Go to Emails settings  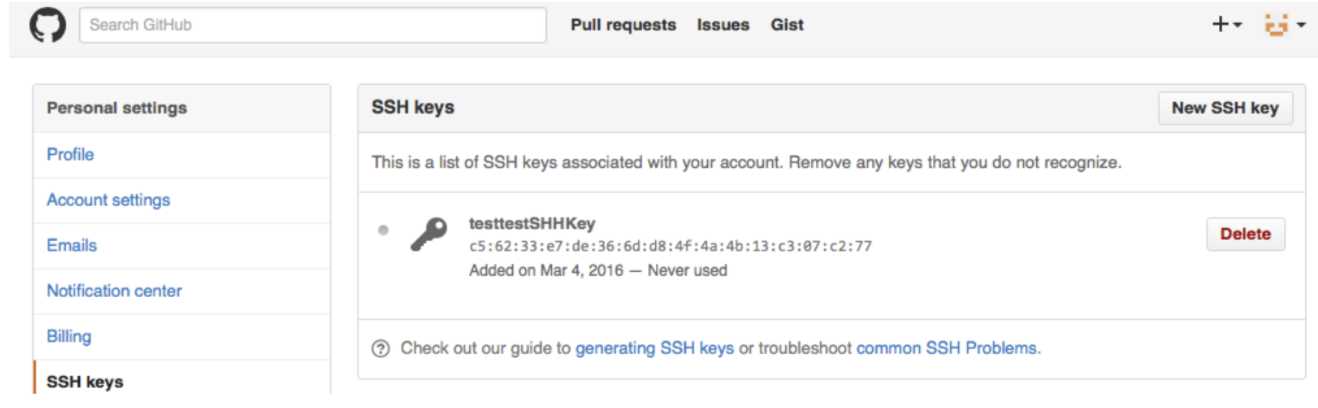point(72,245)
